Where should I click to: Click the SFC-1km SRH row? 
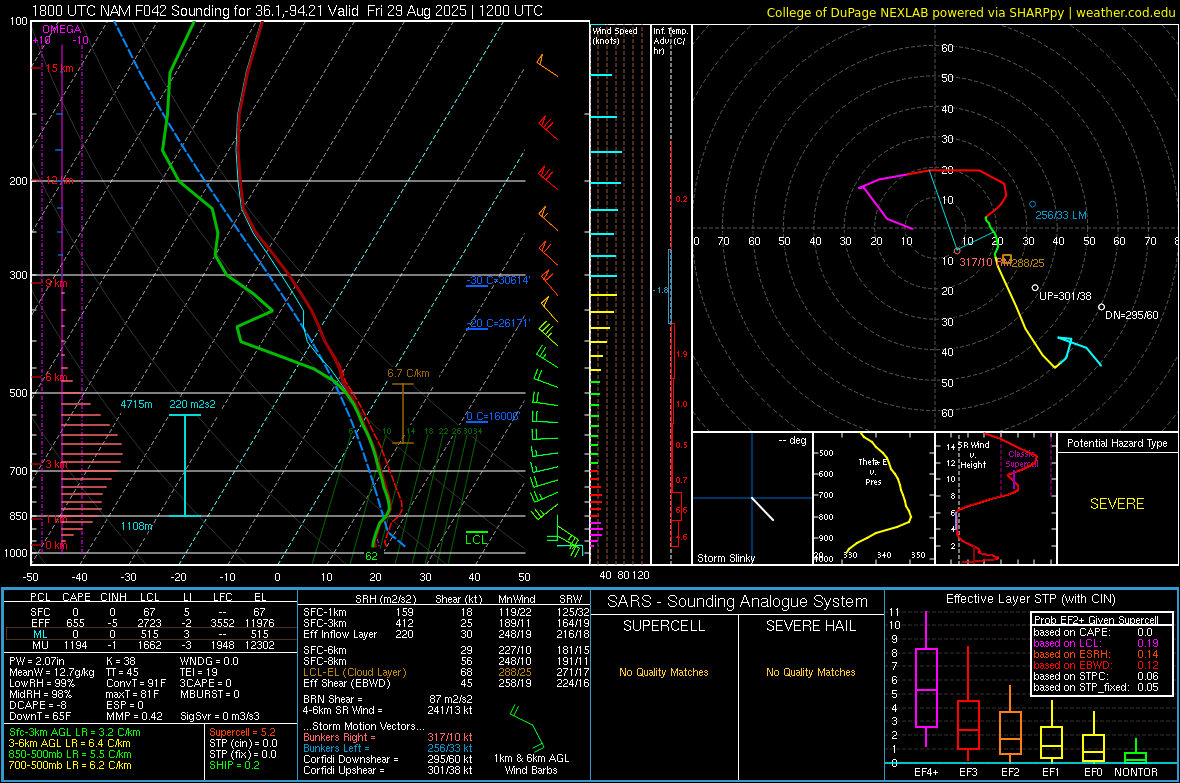click(x=446, y=612)
